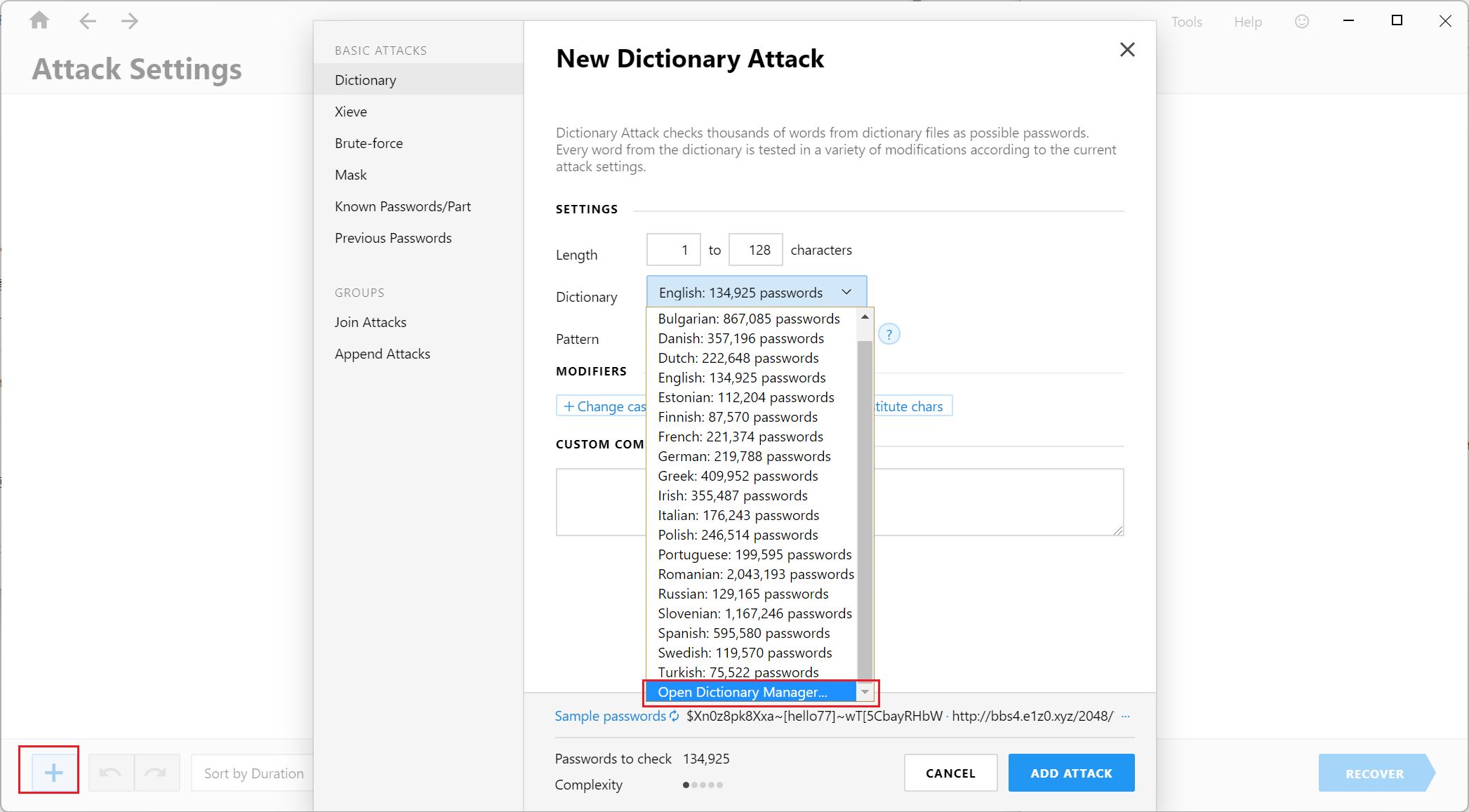Open the Known Passwords/Part attack
The image size is (1469, 812).
pos(402,206)
